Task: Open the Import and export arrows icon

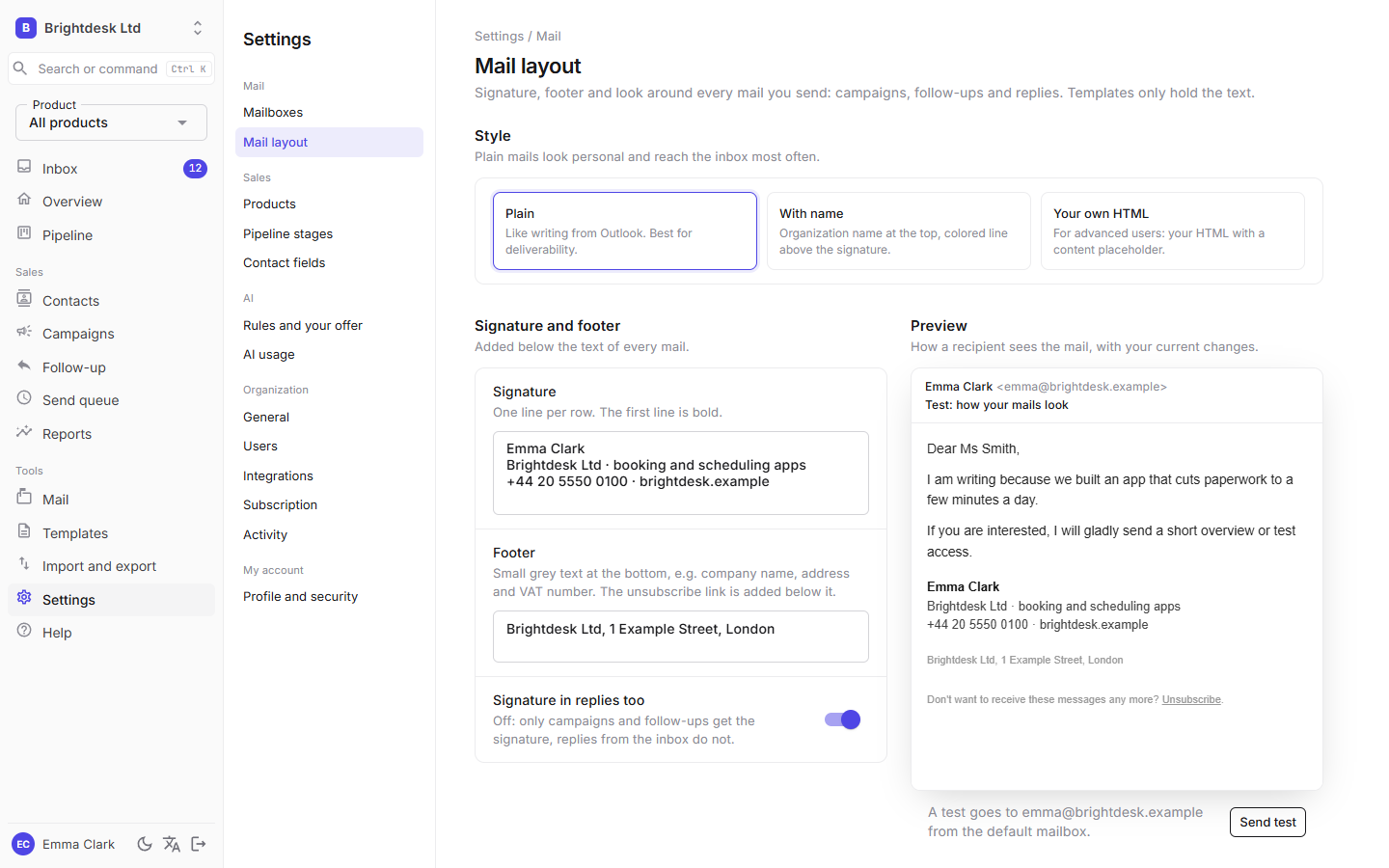Action: coord(24,564)
